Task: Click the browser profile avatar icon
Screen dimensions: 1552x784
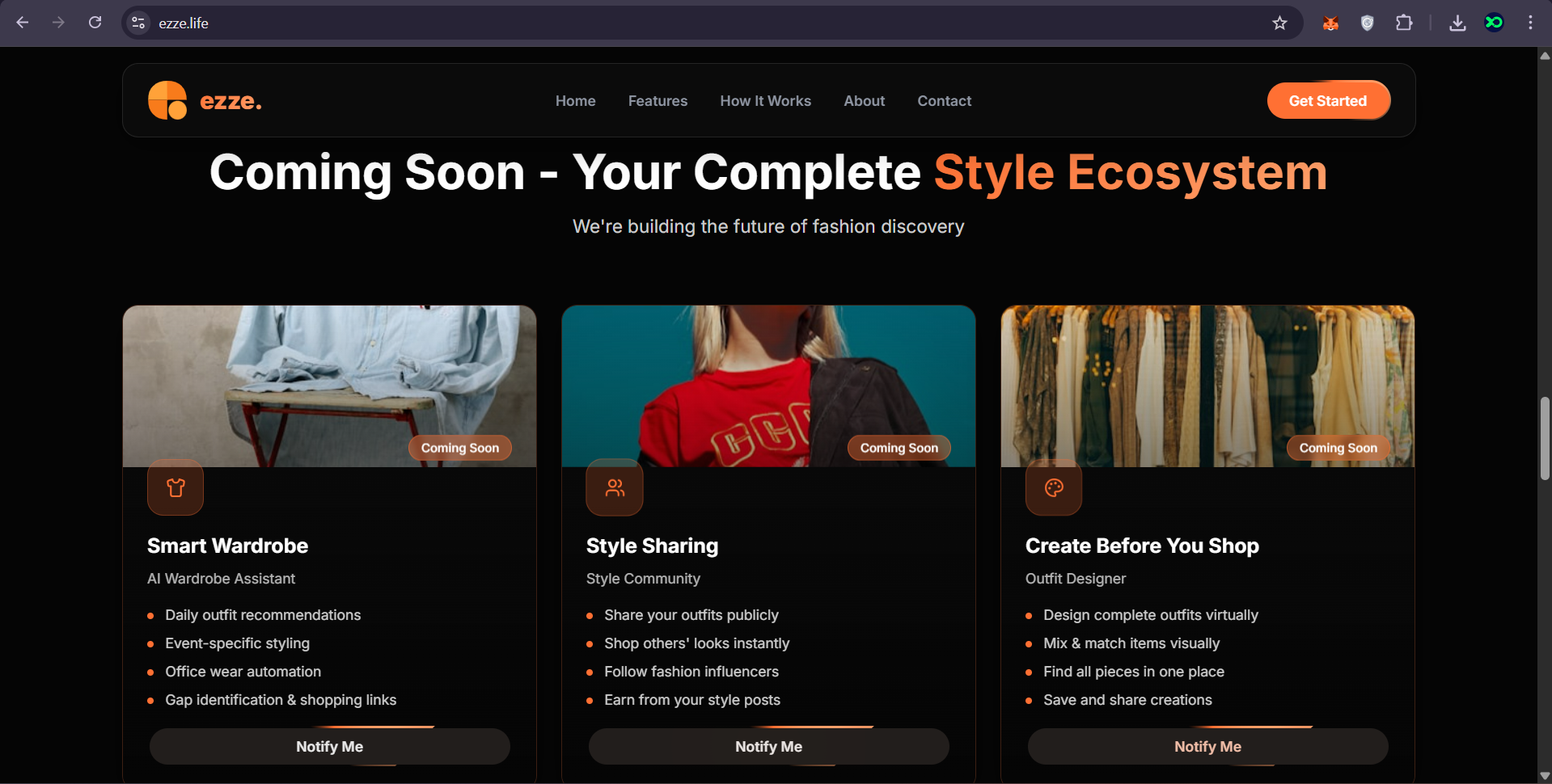Action: click(1494, 23)
